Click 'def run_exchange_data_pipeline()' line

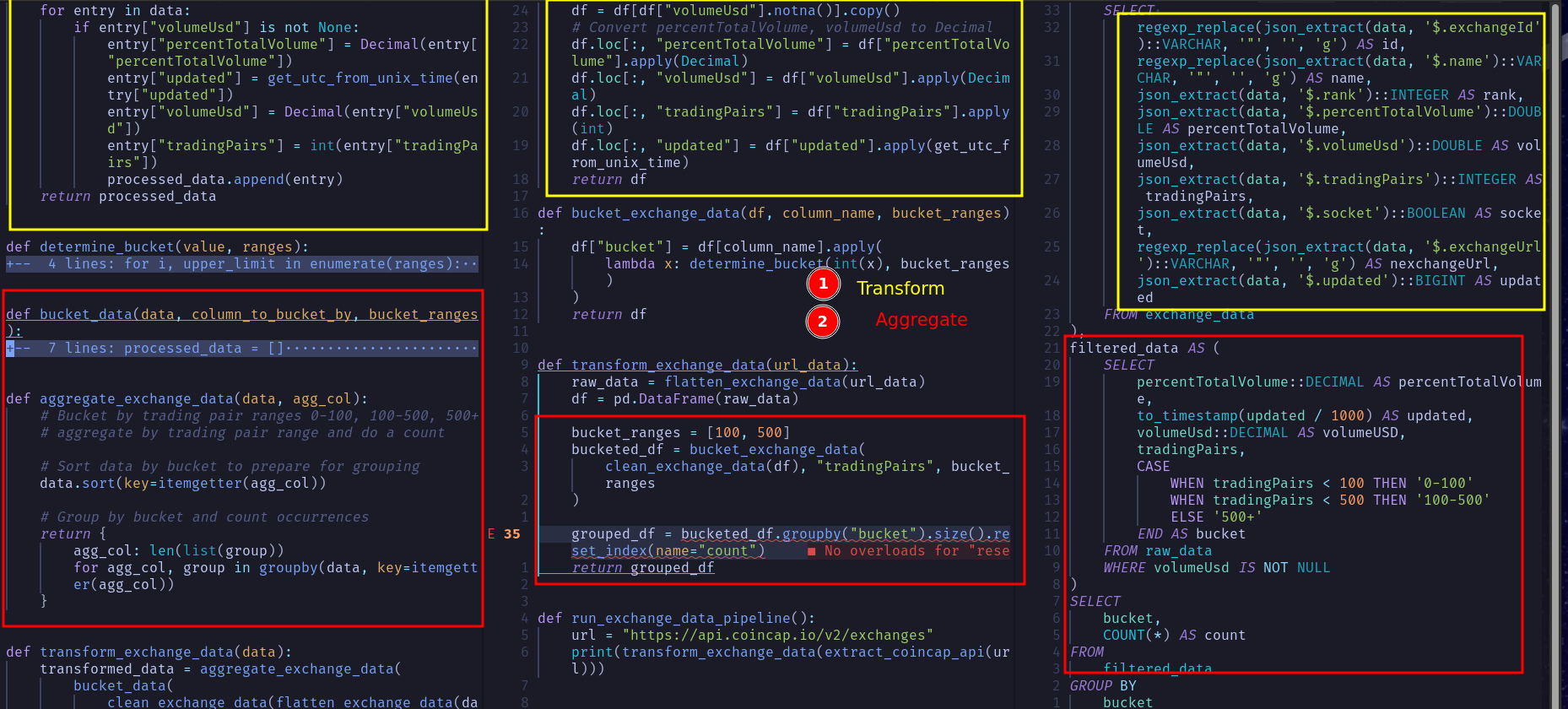click(x=676, y=619)
